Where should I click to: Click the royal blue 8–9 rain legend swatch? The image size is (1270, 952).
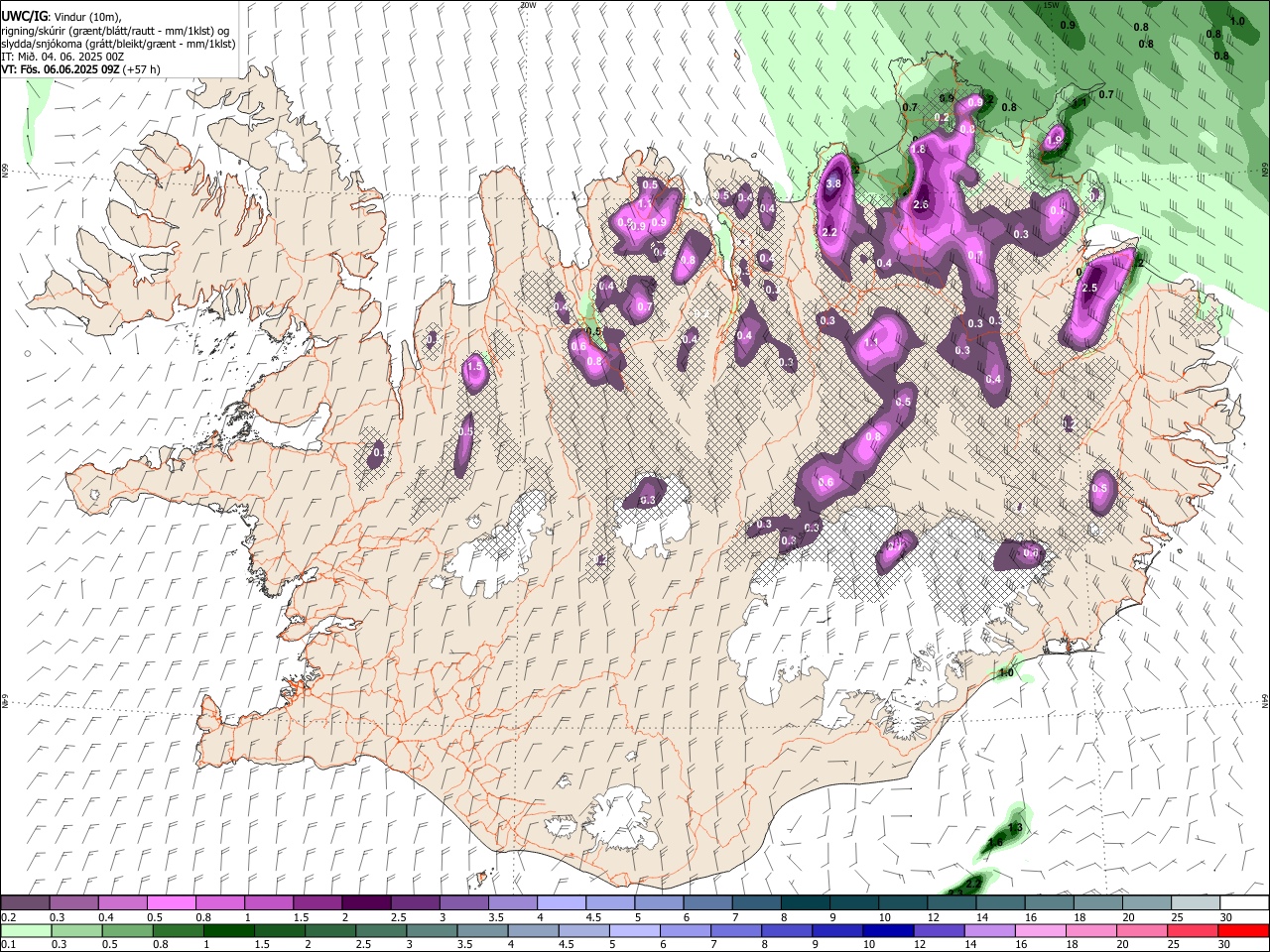pyautogui.click(x=787, y=930)
